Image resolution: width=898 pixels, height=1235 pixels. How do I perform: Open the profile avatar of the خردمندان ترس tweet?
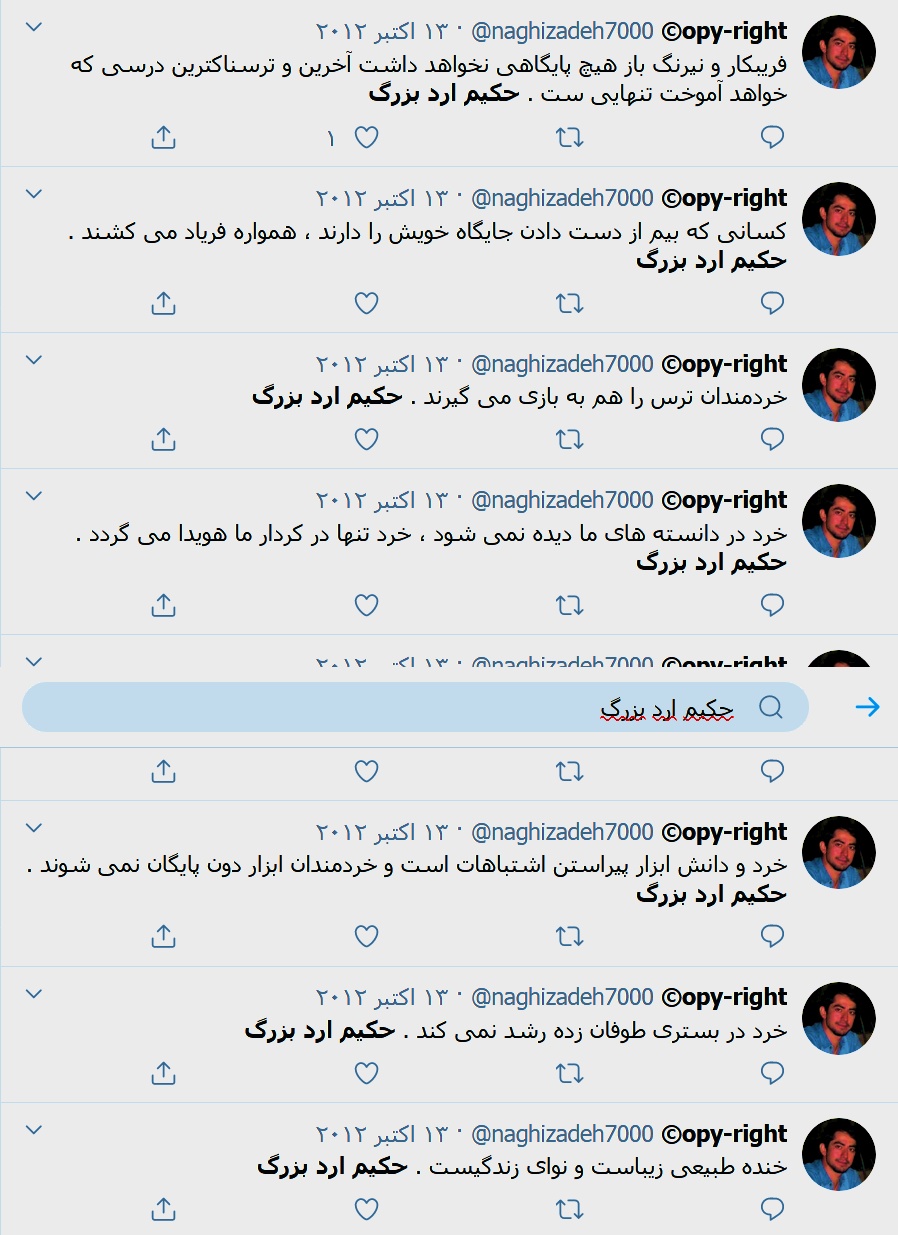(839, 385)
